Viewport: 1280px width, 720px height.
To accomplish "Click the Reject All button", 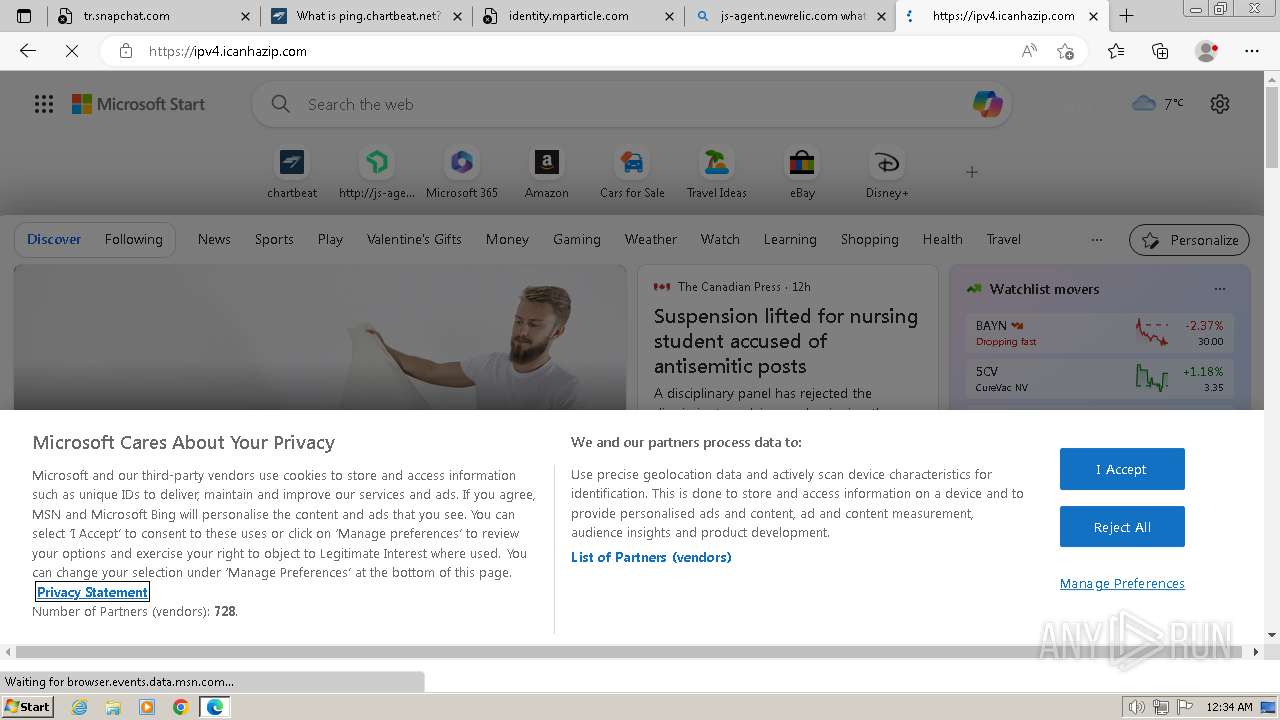I will [x=1122, y=527].
